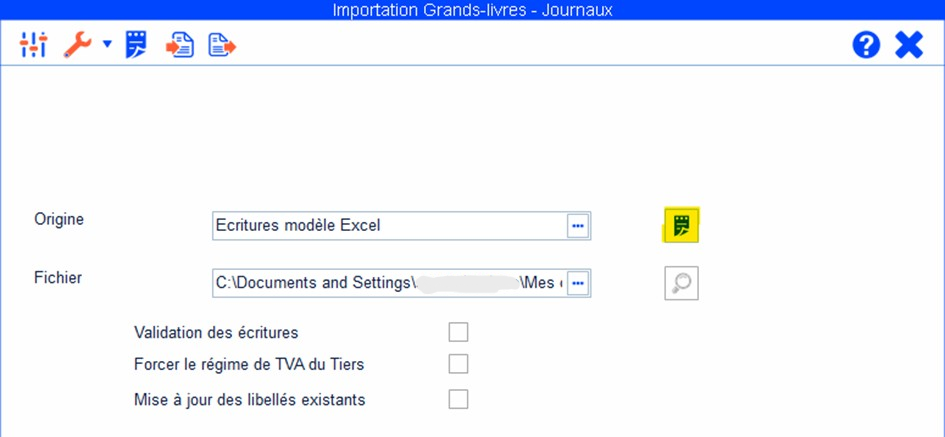Close the Importation Grands-livres window
This screenshot has width=945, height=437.
point(908,45)
